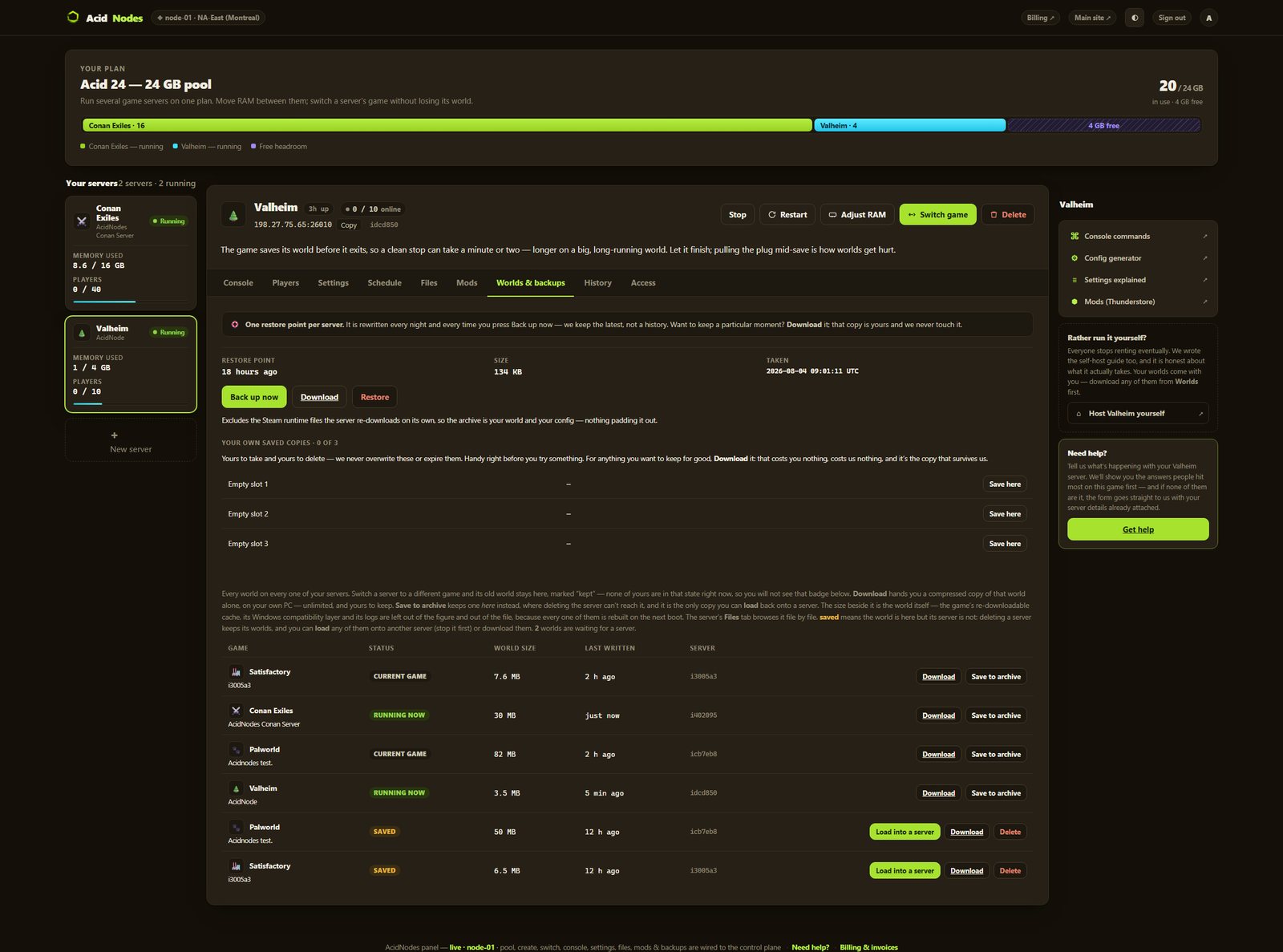This screenshot has height=952, width=1283.
Task: Click the Acid Nodes logo icon
Action: click(x=73, y=17)
